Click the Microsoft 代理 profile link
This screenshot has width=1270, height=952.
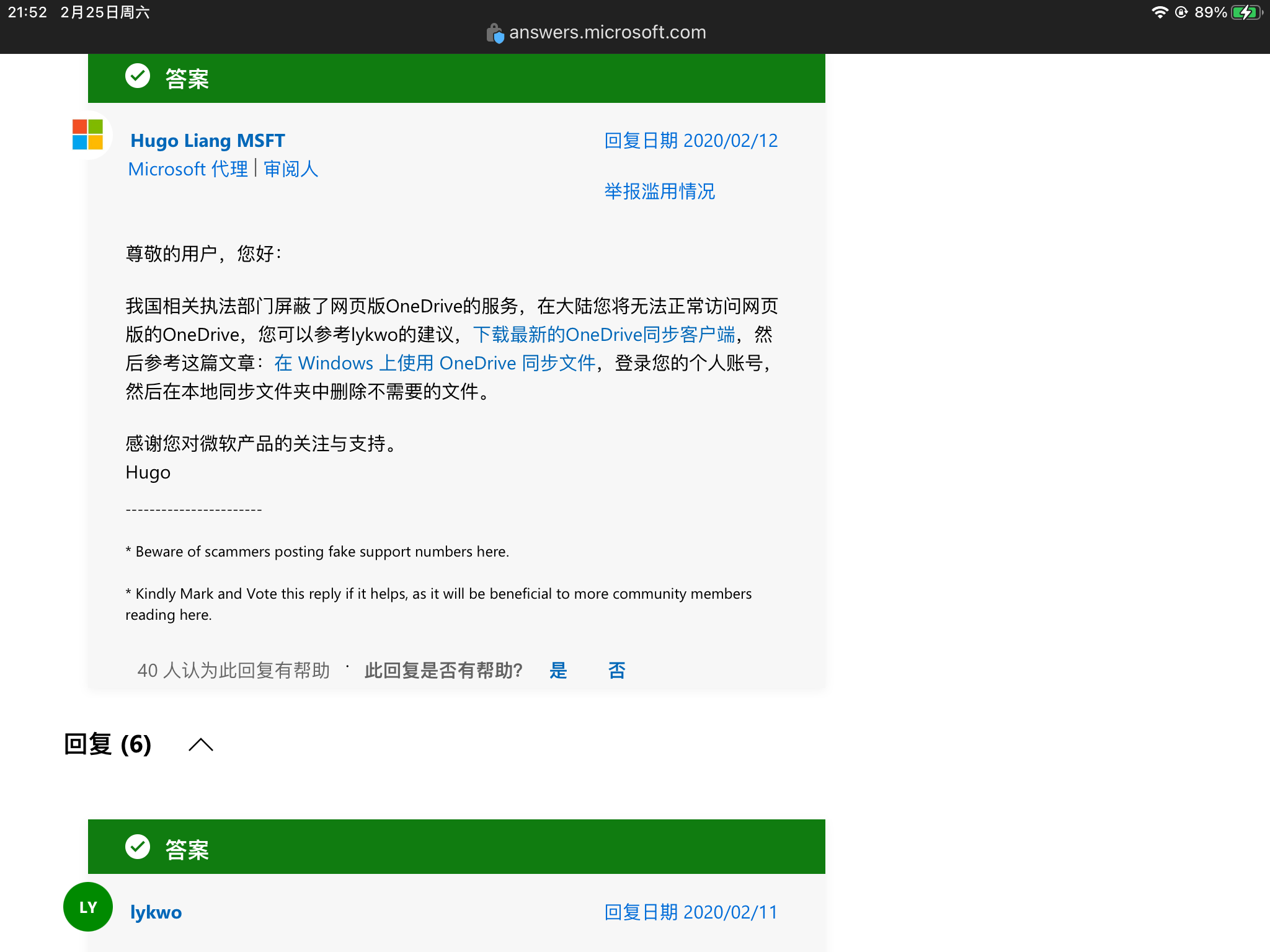point(187,169)
